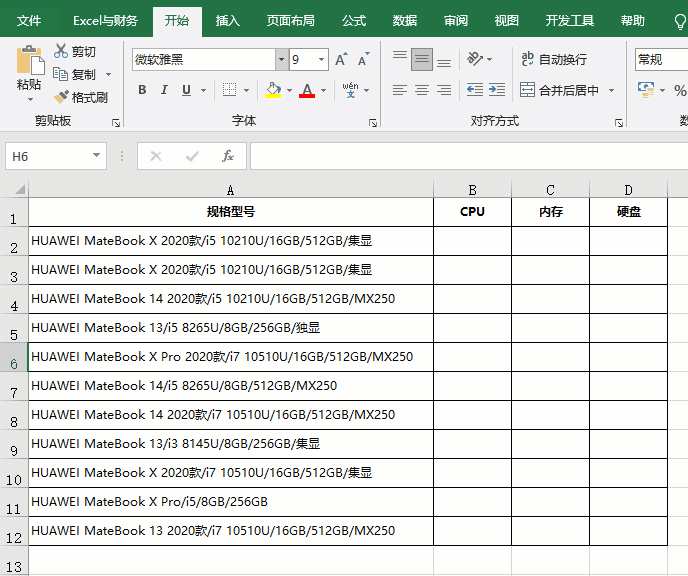The width and height of the screenshot is (688, 576).
Task: Switch to the Insert (插入) tab
Action: click(227, 21)
